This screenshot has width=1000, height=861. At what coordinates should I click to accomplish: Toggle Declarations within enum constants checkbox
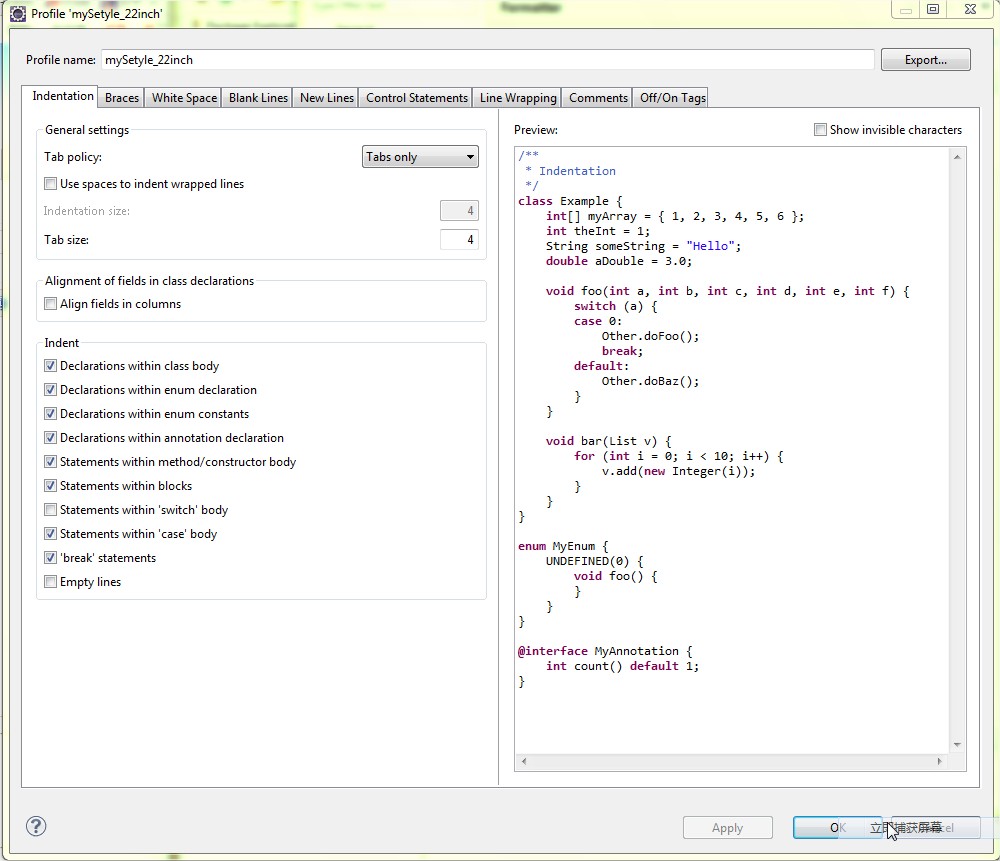tap(50, 414)
